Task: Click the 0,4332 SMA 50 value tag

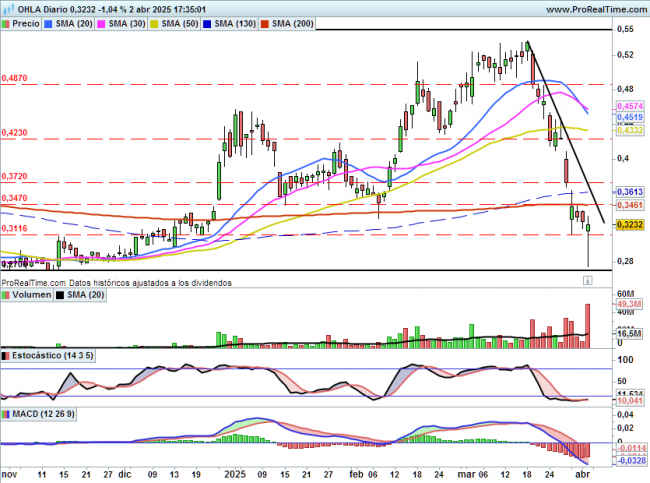Action: 630,130
